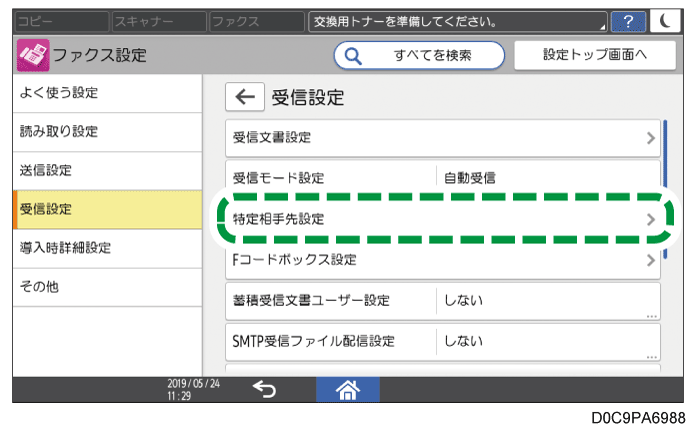
Task: Open その他 in sidebar
Action: click(107, 287)
